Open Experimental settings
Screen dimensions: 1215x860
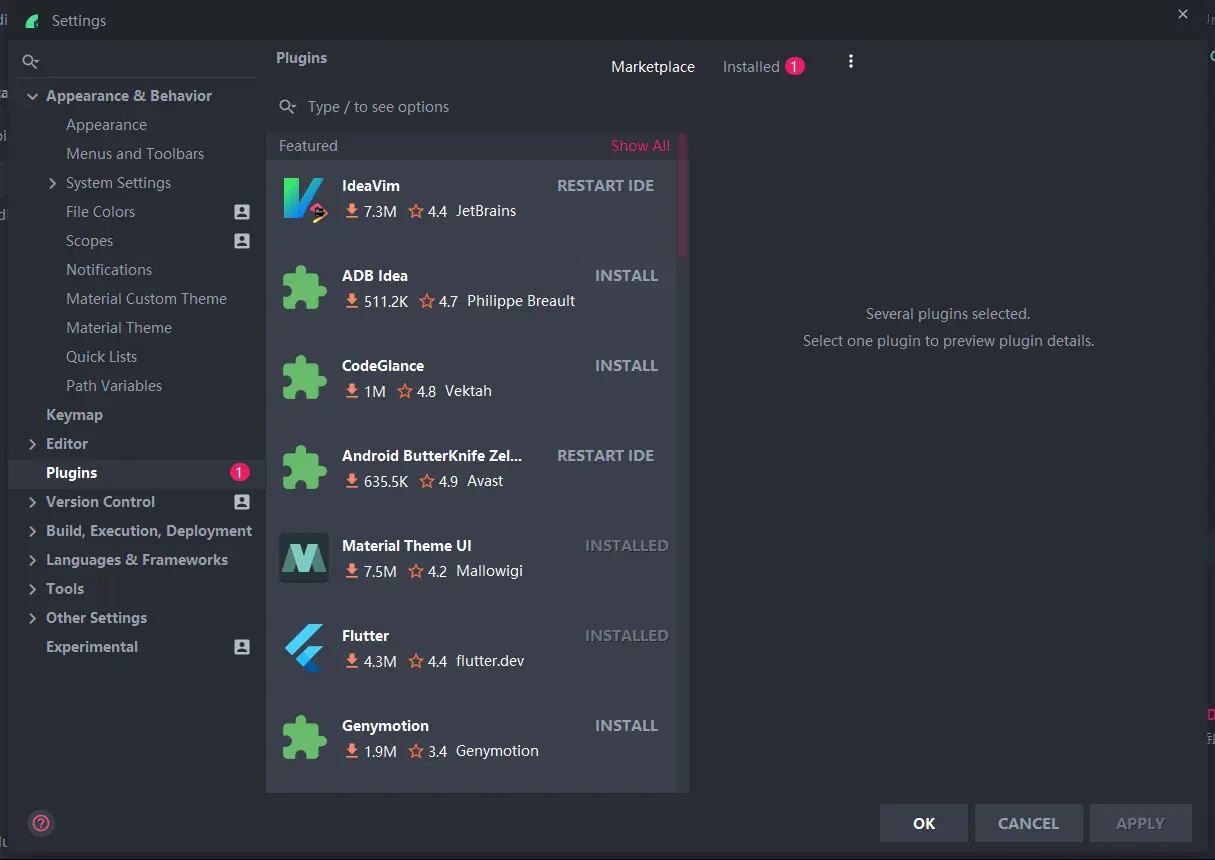[92, 647]
